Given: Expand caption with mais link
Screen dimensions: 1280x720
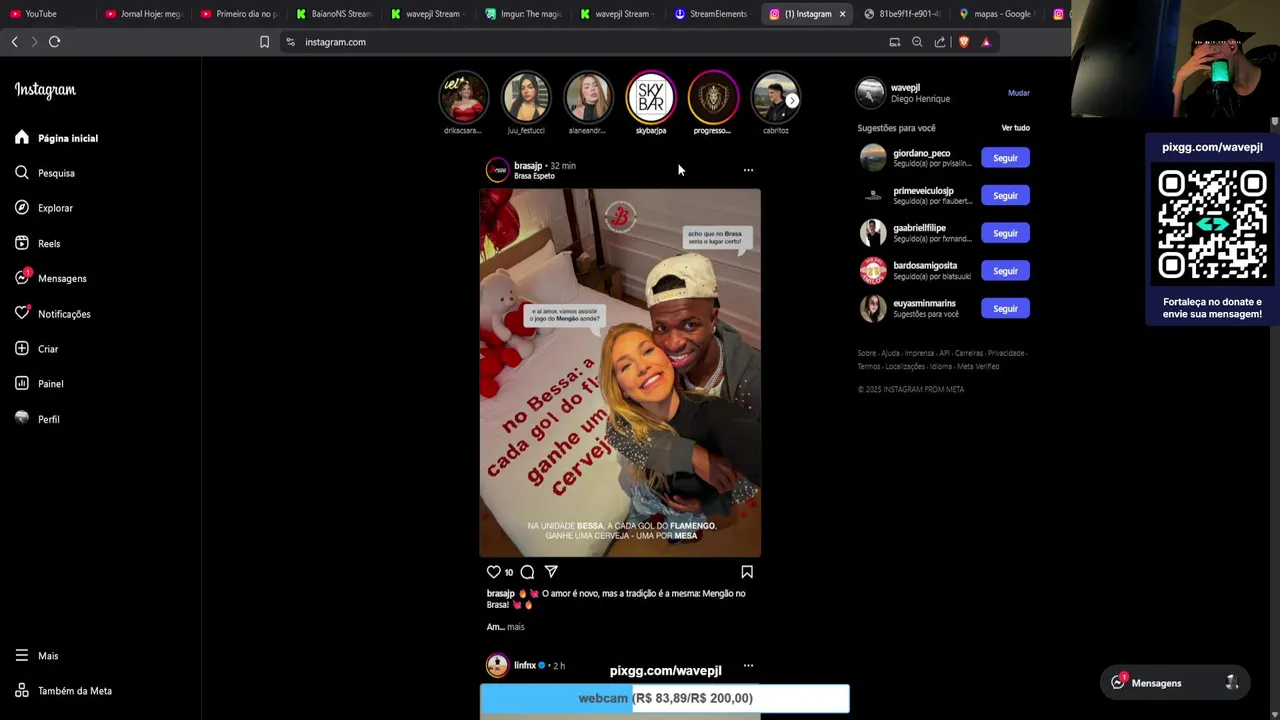Looking at the screenshot, I should (515, 627).
